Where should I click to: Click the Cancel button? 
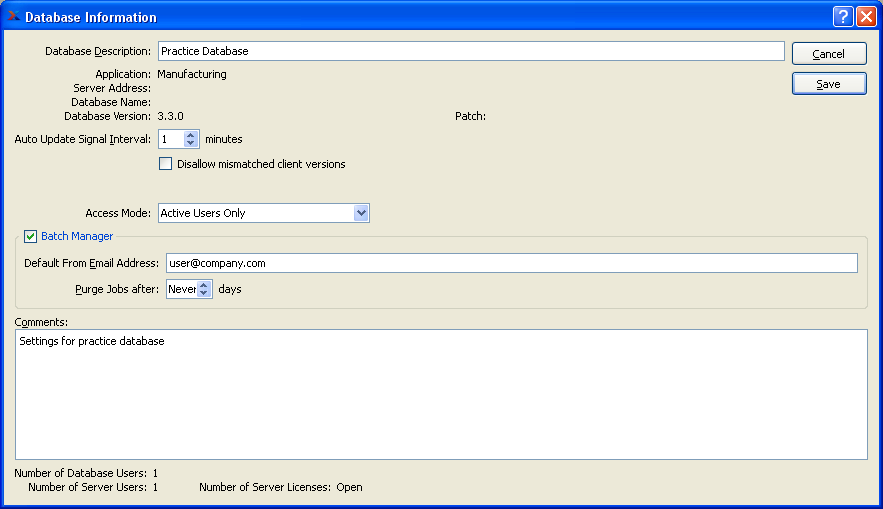click(829, 53)
